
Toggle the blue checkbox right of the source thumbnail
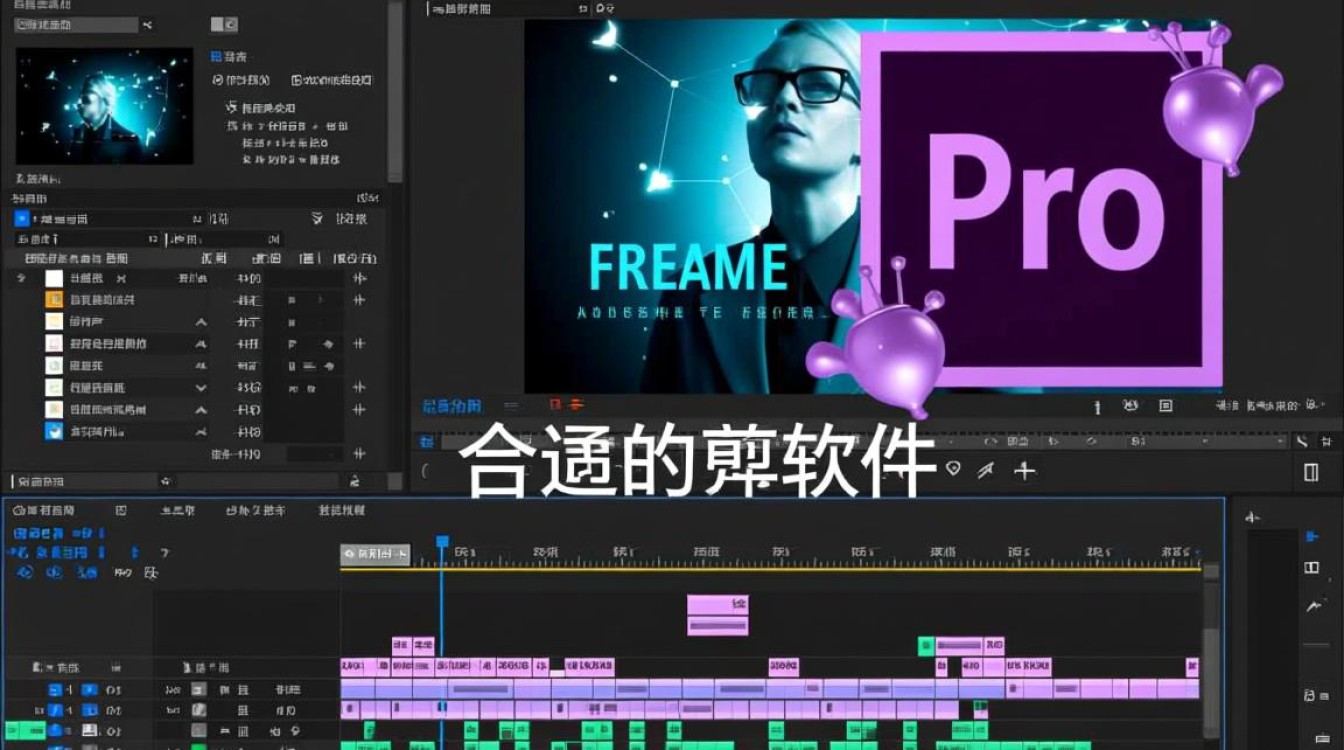[x=215, y=57]
